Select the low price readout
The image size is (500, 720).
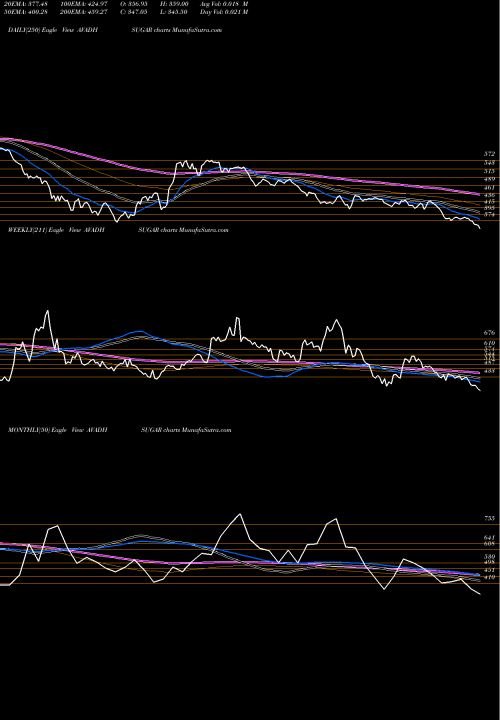[174, 12]
